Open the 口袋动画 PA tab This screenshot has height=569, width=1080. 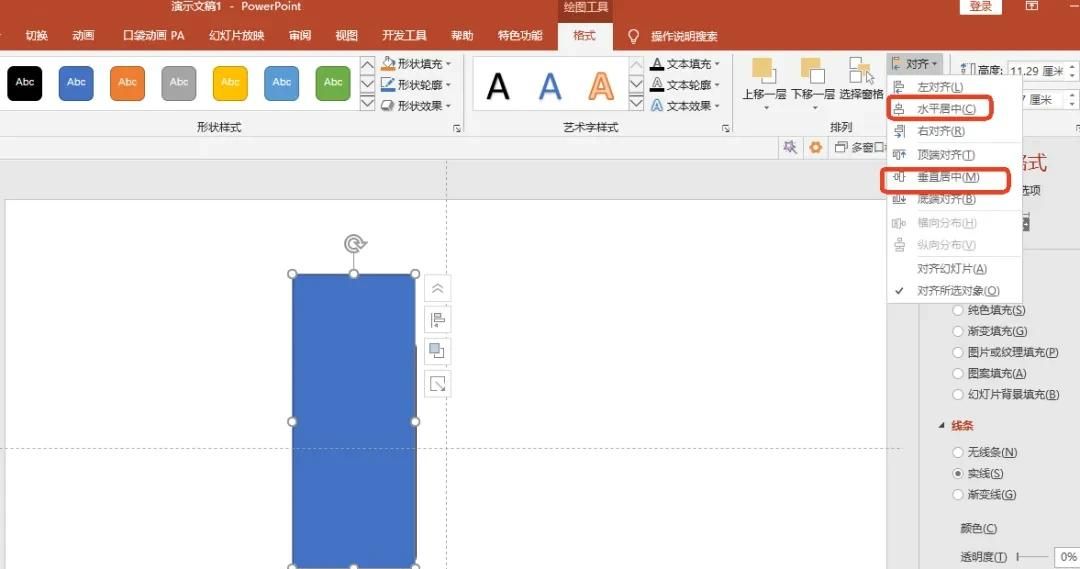pyautogui.click(x=154, y=35)
